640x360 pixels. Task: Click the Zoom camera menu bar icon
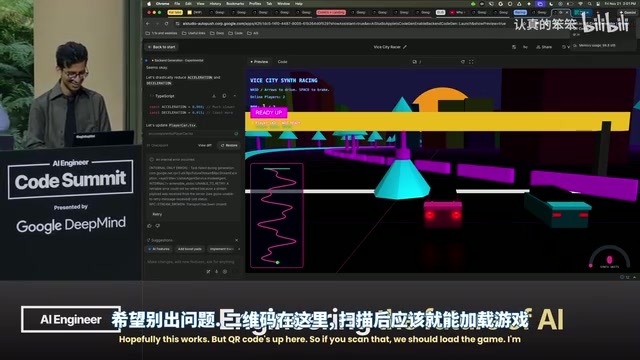[x=540, y=4]
